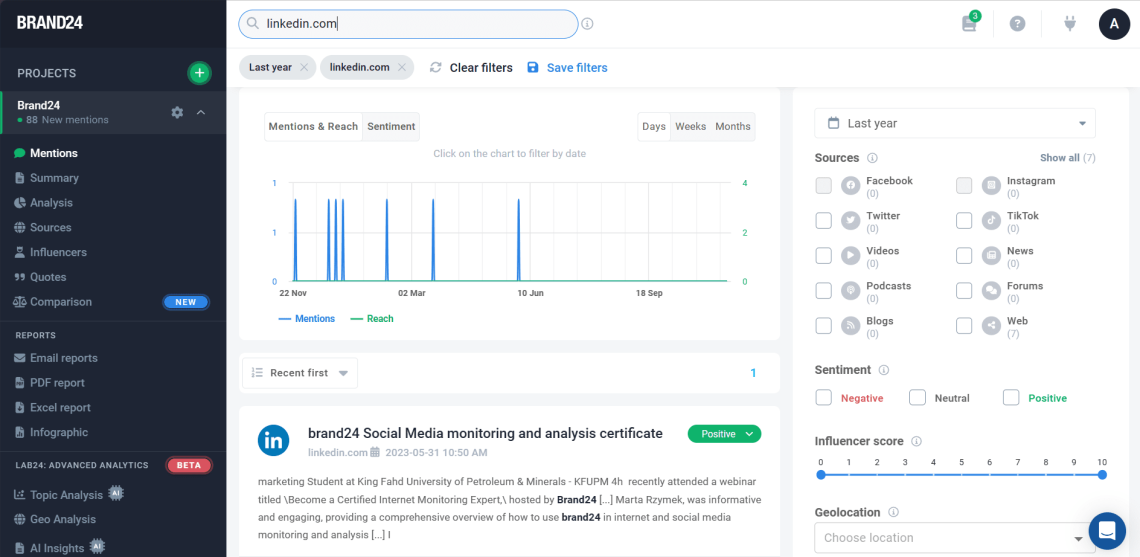1140x557 pixels.
Task: Click the search info icon
Action: coord(587,24)
